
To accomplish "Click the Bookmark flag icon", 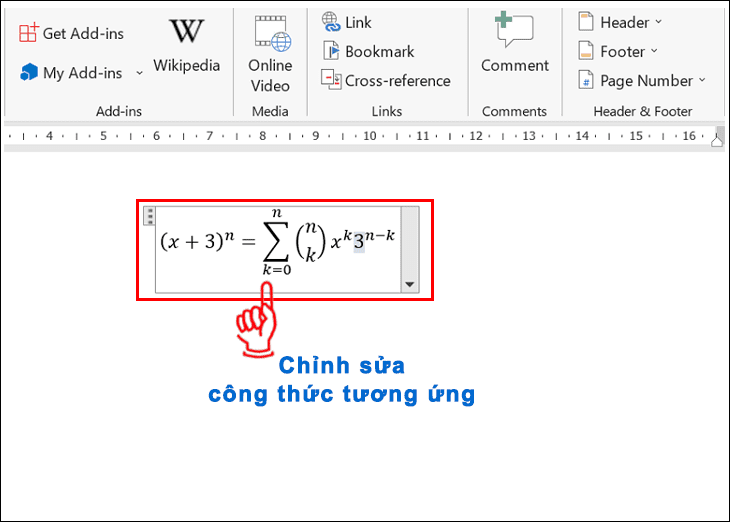I will pyautogui.click(x=331, y=51).
